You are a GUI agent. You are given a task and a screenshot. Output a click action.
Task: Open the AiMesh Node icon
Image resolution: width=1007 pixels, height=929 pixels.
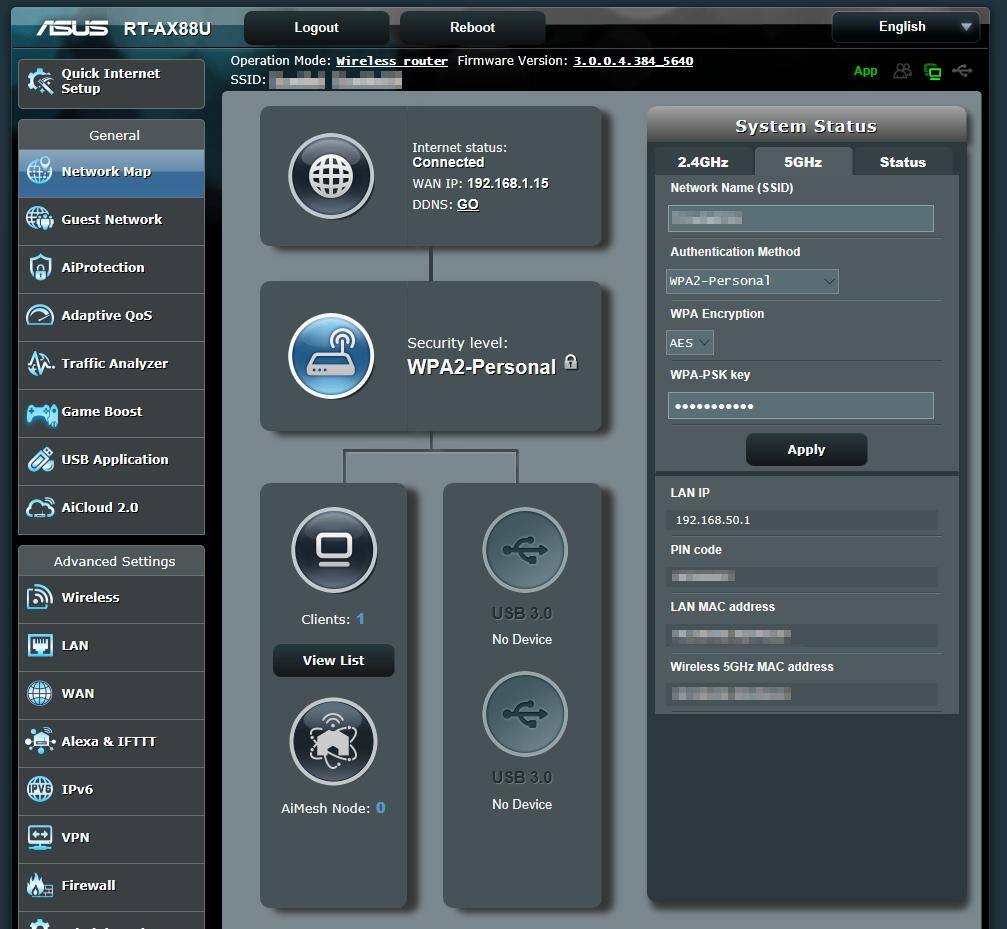(334, 741)
